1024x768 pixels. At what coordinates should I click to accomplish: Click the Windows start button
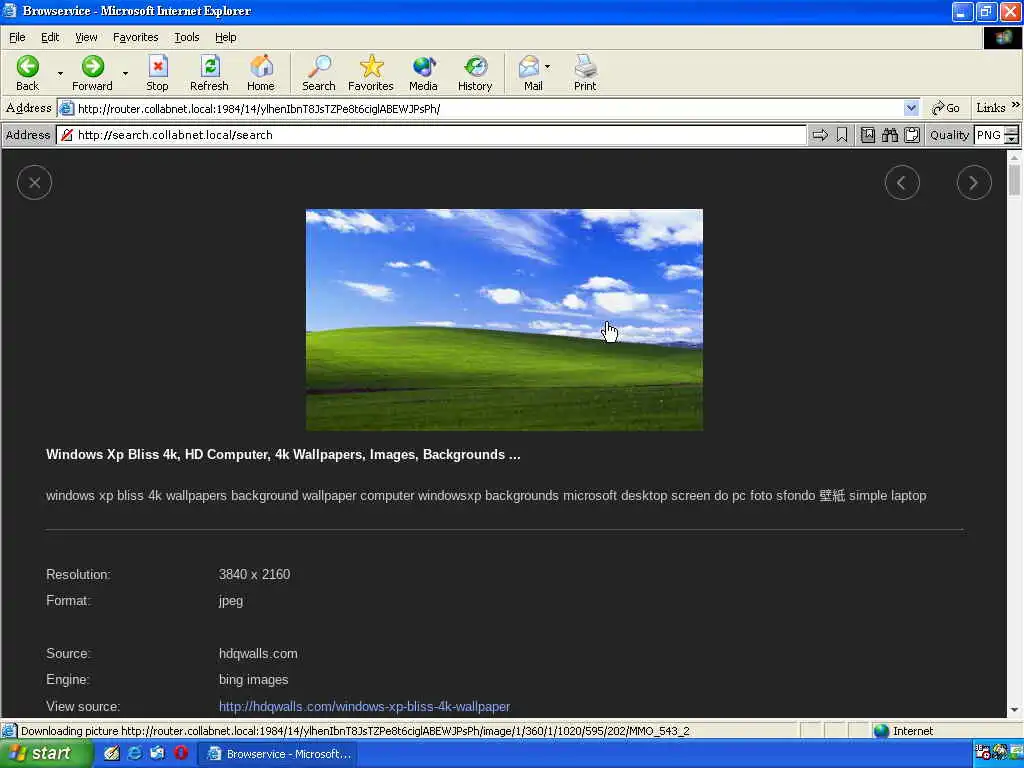coord(45,754)
